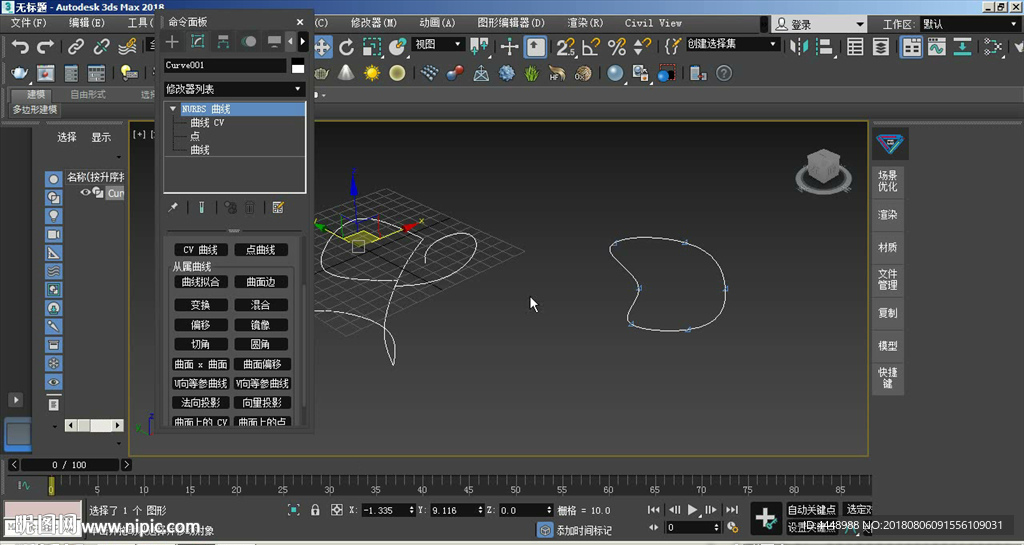1024x545 pixels.
Task: Switch to the Modify panel tab
Action: point(197,42)
